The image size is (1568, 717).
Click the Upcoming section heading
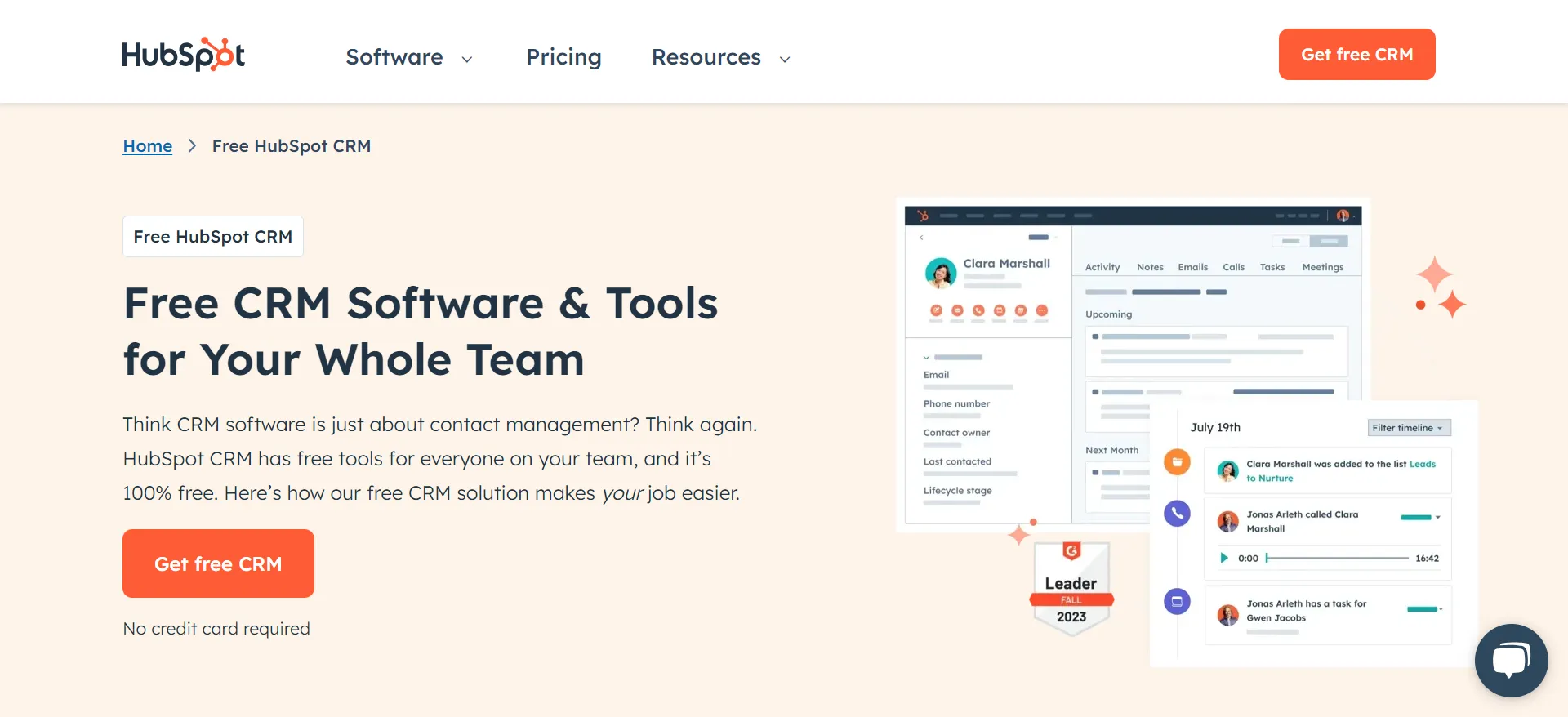1108,314
